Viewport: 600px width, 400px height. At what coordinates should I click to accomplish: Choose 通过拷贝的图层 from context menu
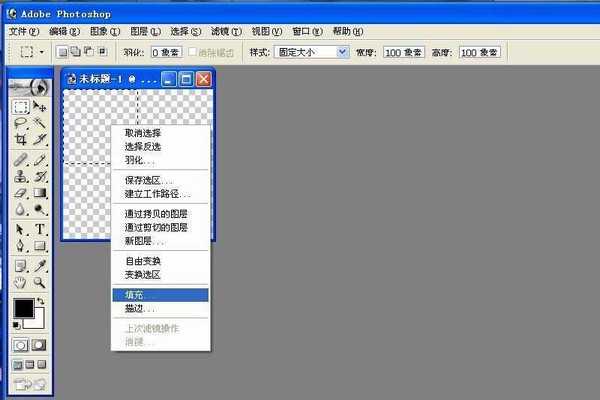160,214
